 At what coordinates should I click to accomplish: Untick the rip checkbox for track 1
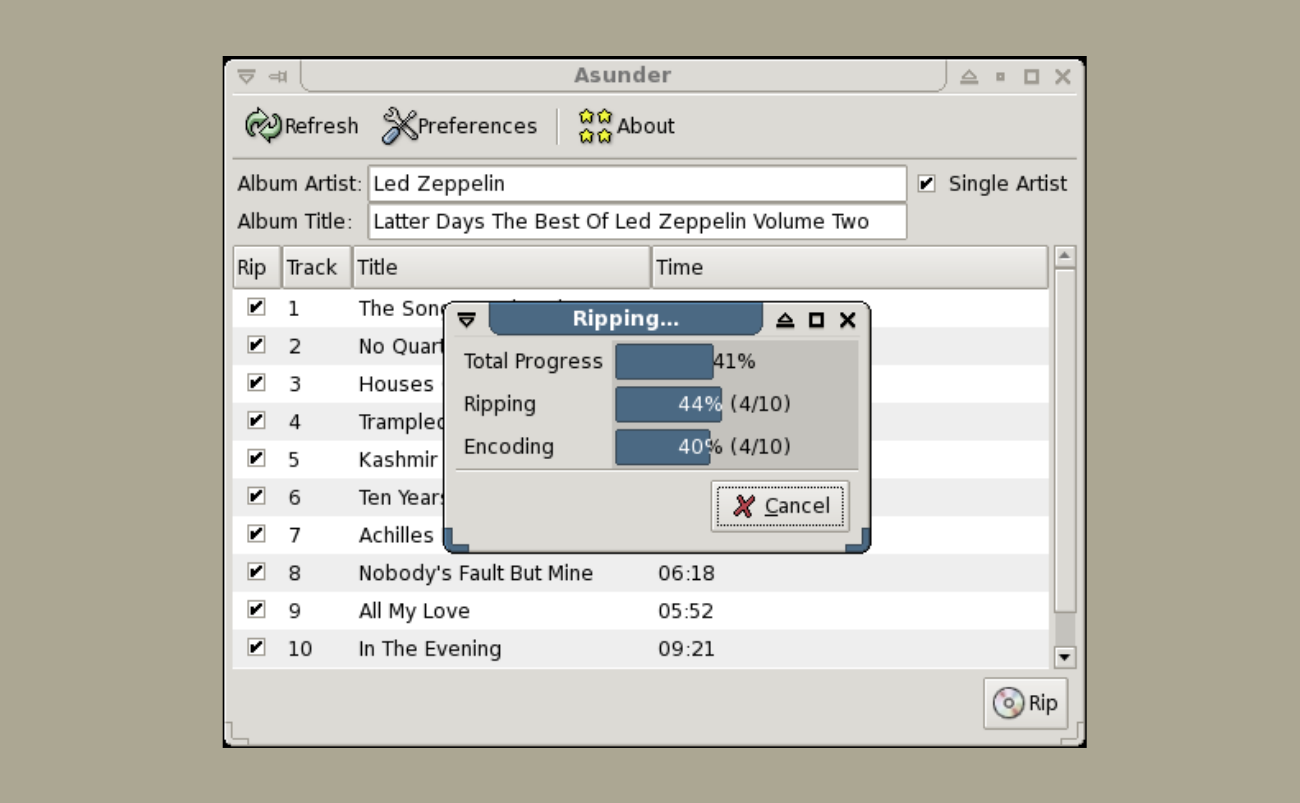pyautogui.click(x=256, y=308)
